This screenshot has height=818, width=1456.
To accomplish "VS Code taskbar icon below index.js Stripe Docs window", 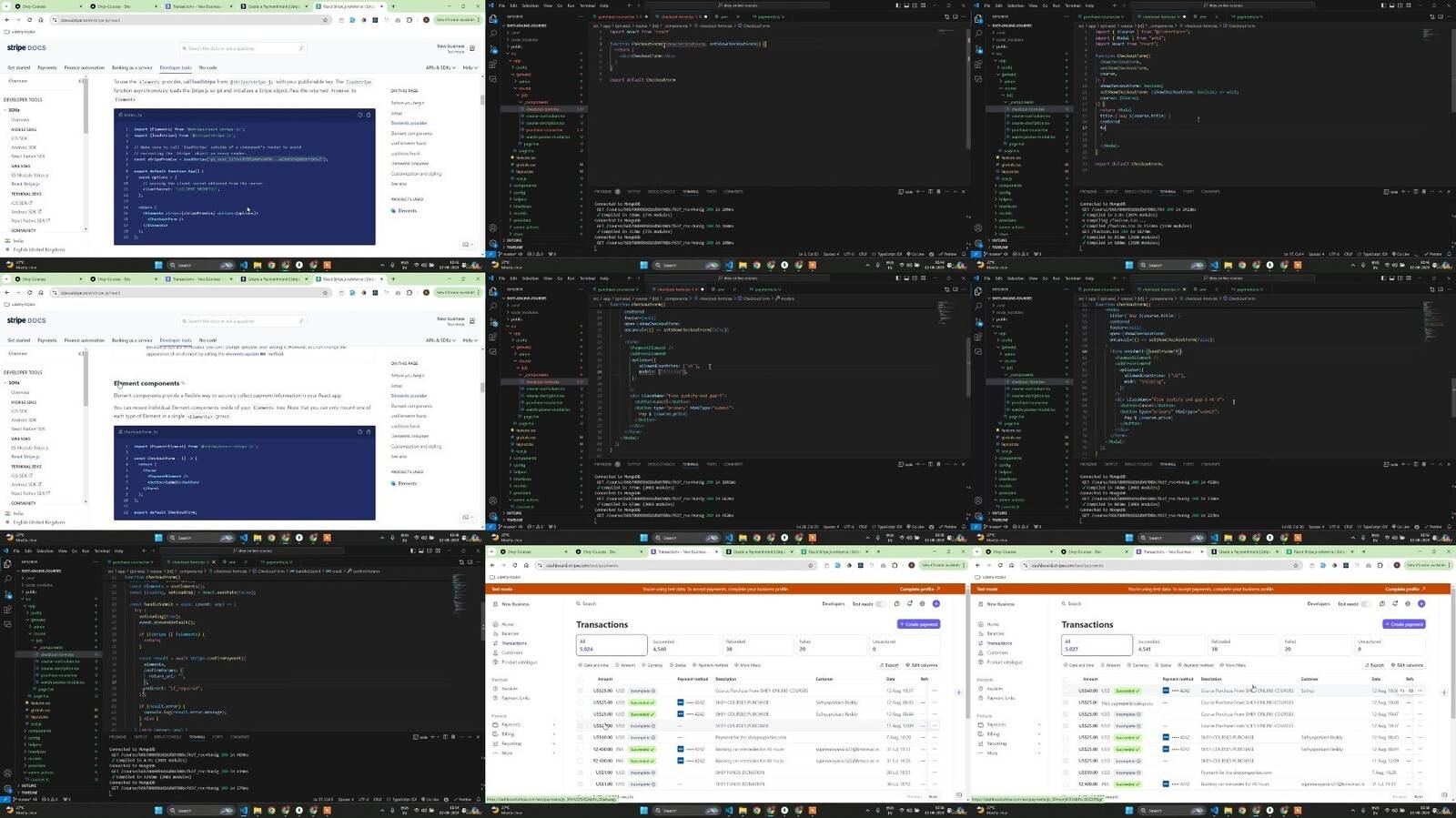I will (x=244, y=265).
